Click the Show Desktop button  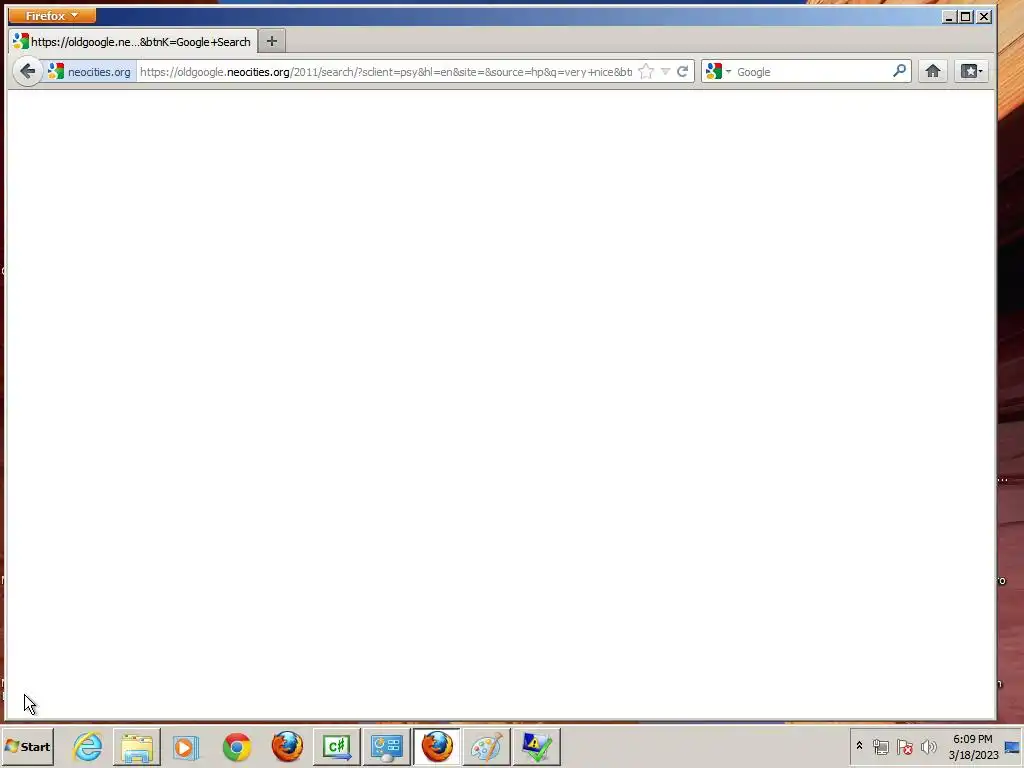click(x=1013, y=746)
